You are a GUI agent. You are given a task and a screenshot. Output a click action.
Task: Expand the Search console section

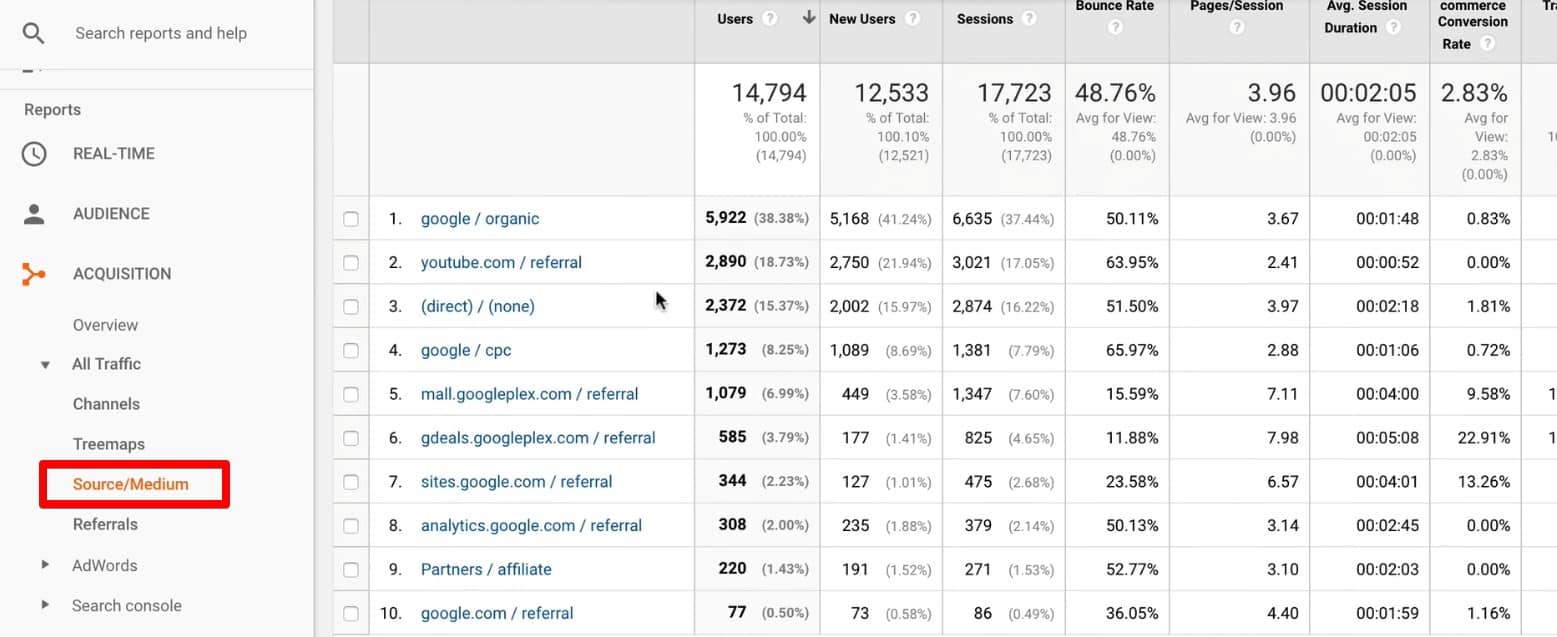pyautogui.click(x=44, y=605)
